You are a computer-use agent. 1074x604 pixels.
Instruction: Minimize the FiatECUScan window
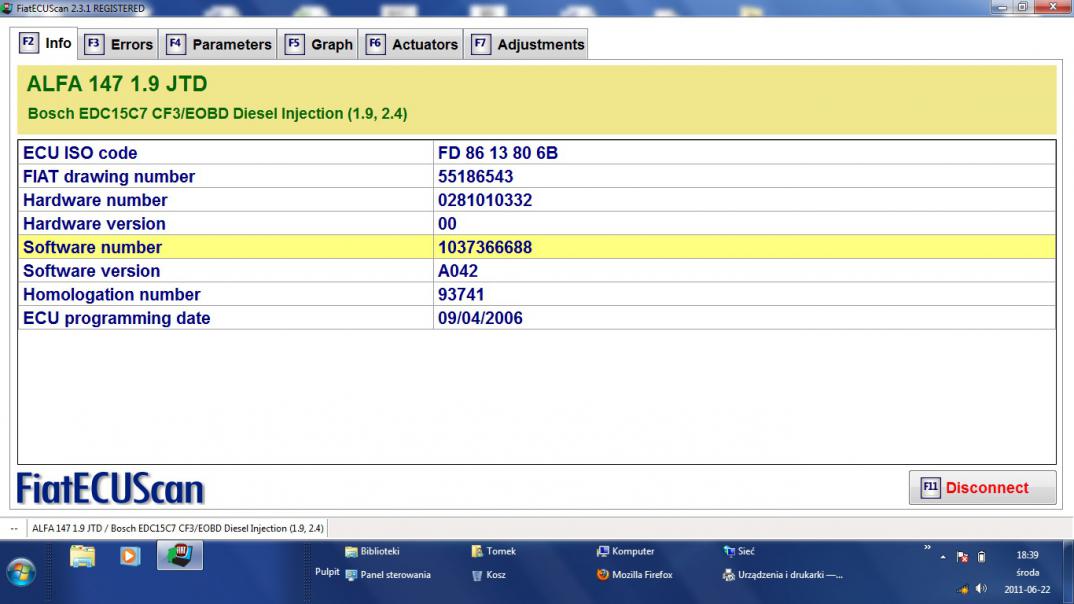click(1002, 8)
